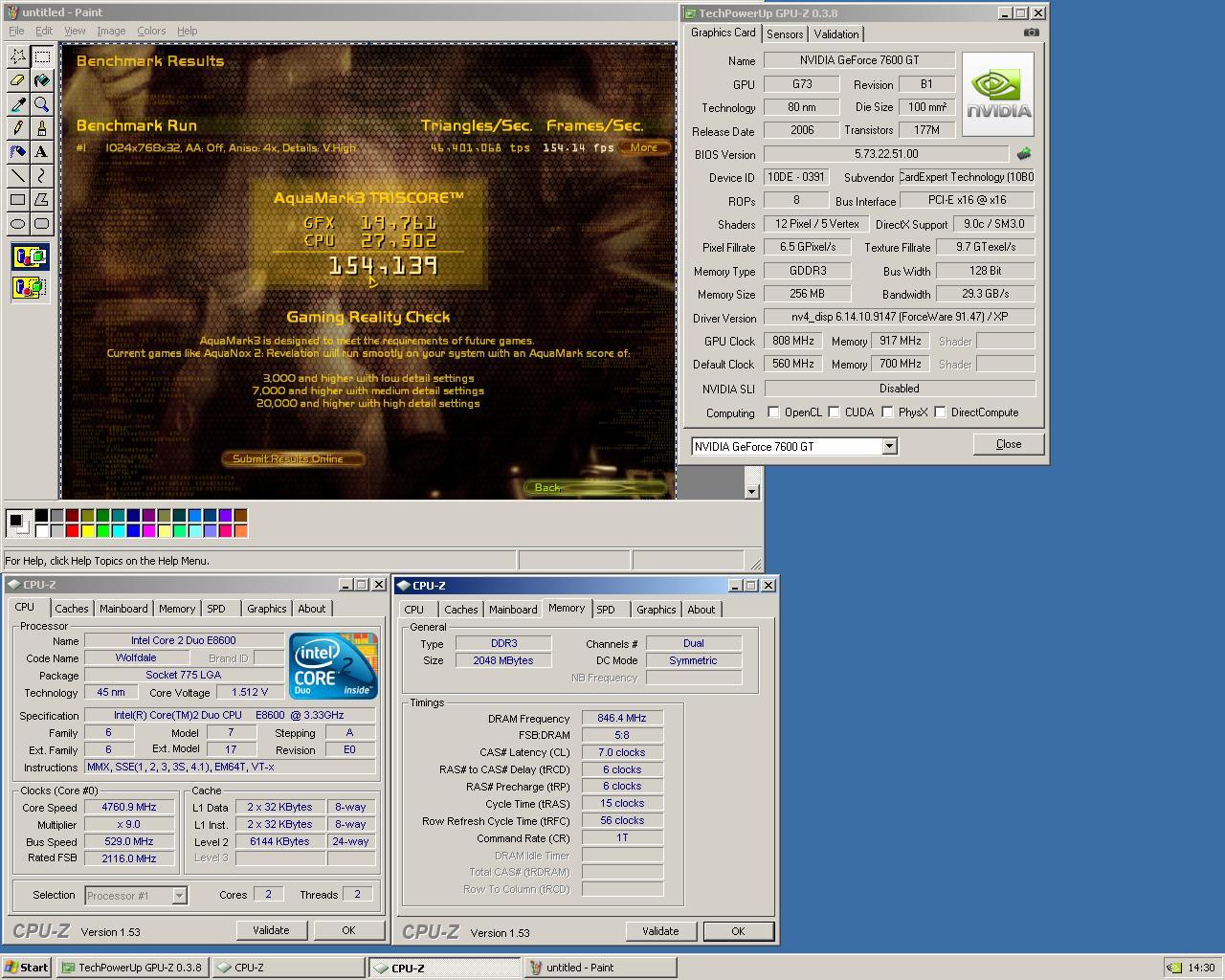Open About tab in left CPU-Z window
This screenshot has width=1225, height=980.
tap(312, 609)
